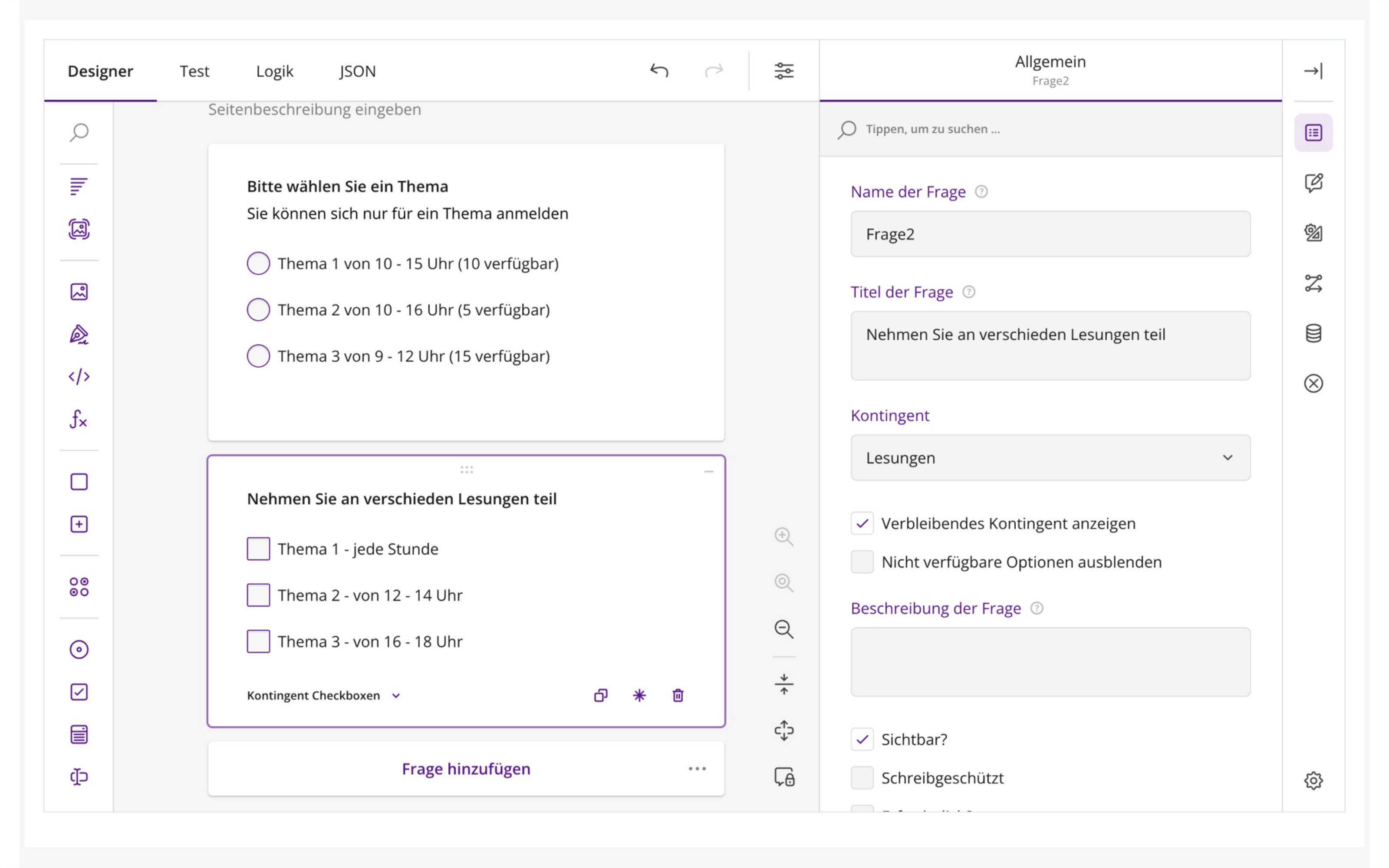Select radio Thema 3 von 9 - 12 Uhr
The width and height of the screenshot is (1389, 868).
click(x=258, y=356)
